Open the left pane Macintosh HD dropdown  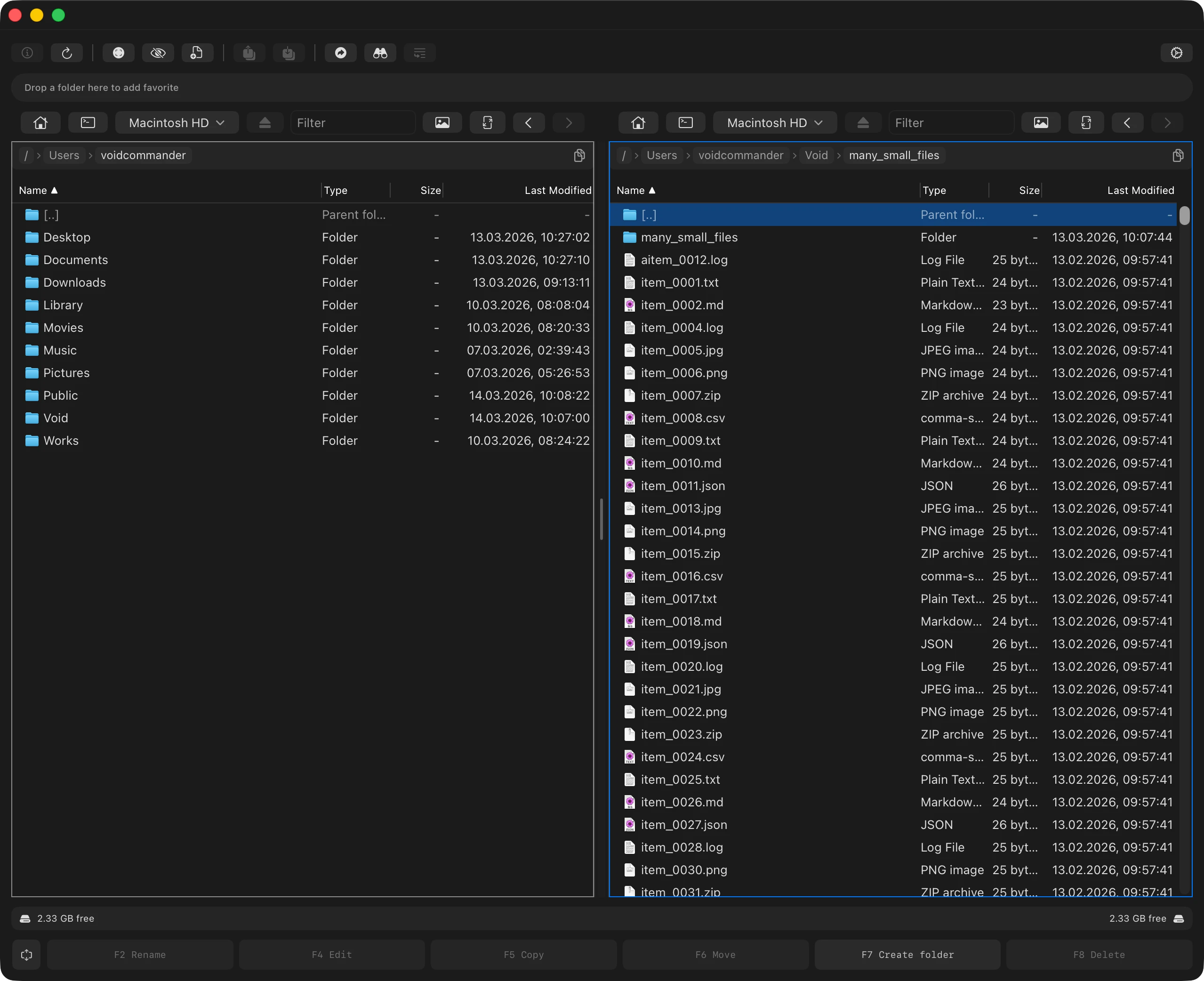[177, 122]
